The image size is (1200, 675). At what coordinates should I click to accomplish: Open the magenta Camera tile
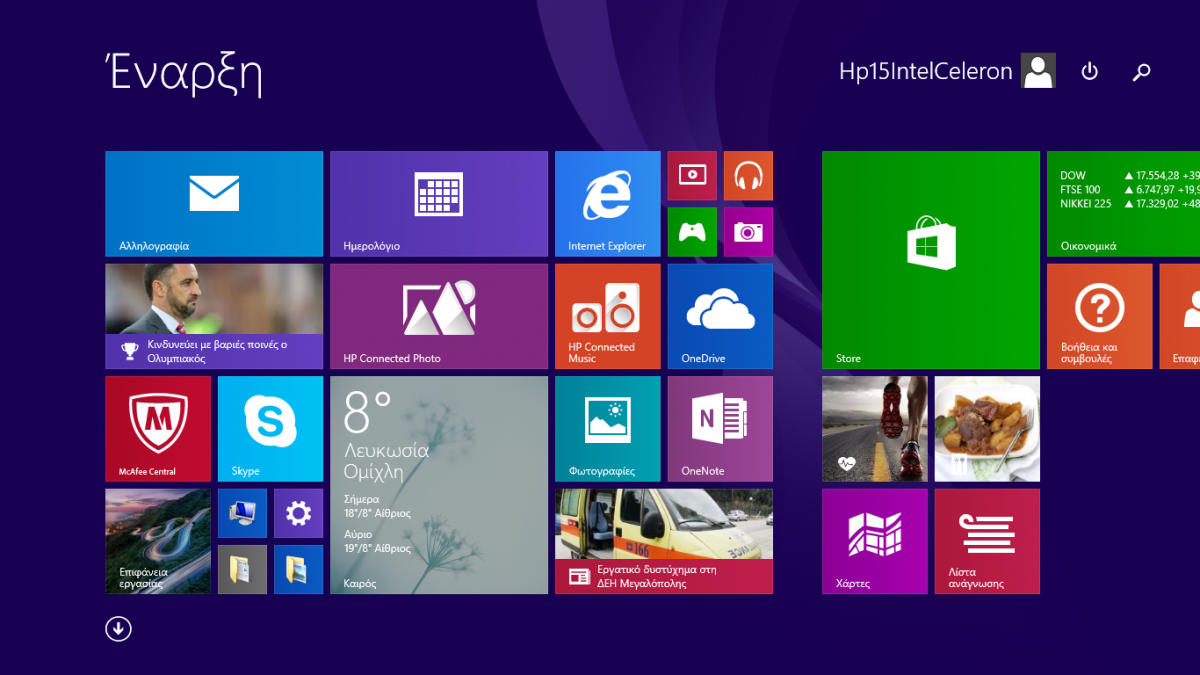pos(748,232)
